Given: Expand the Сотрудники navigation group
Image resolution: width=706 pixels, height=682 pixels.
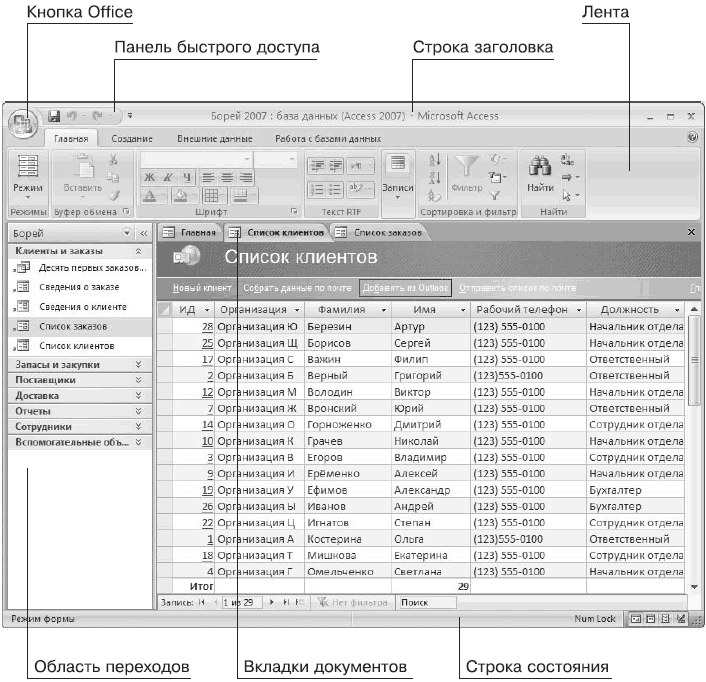Looking at the screenshot, I should 139,425.
